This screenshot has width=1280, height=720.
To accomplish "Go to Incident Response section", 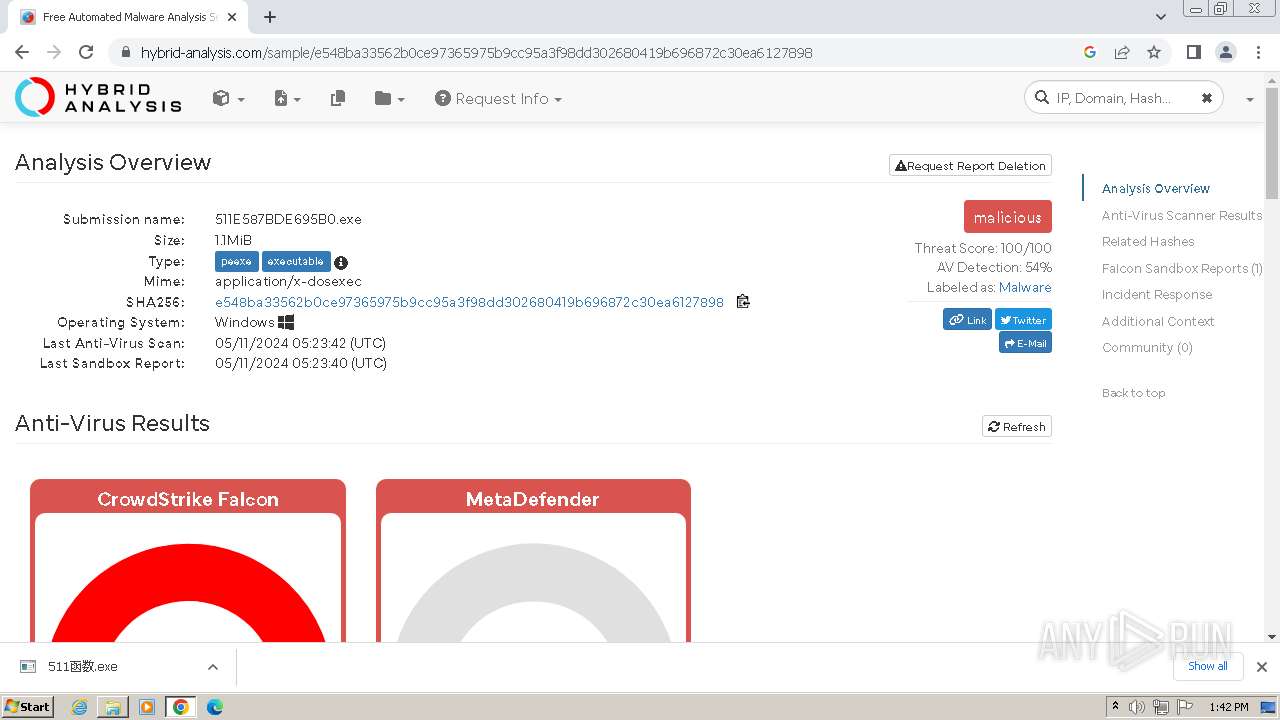I will pyautogui.click(x=1157, y=294).
